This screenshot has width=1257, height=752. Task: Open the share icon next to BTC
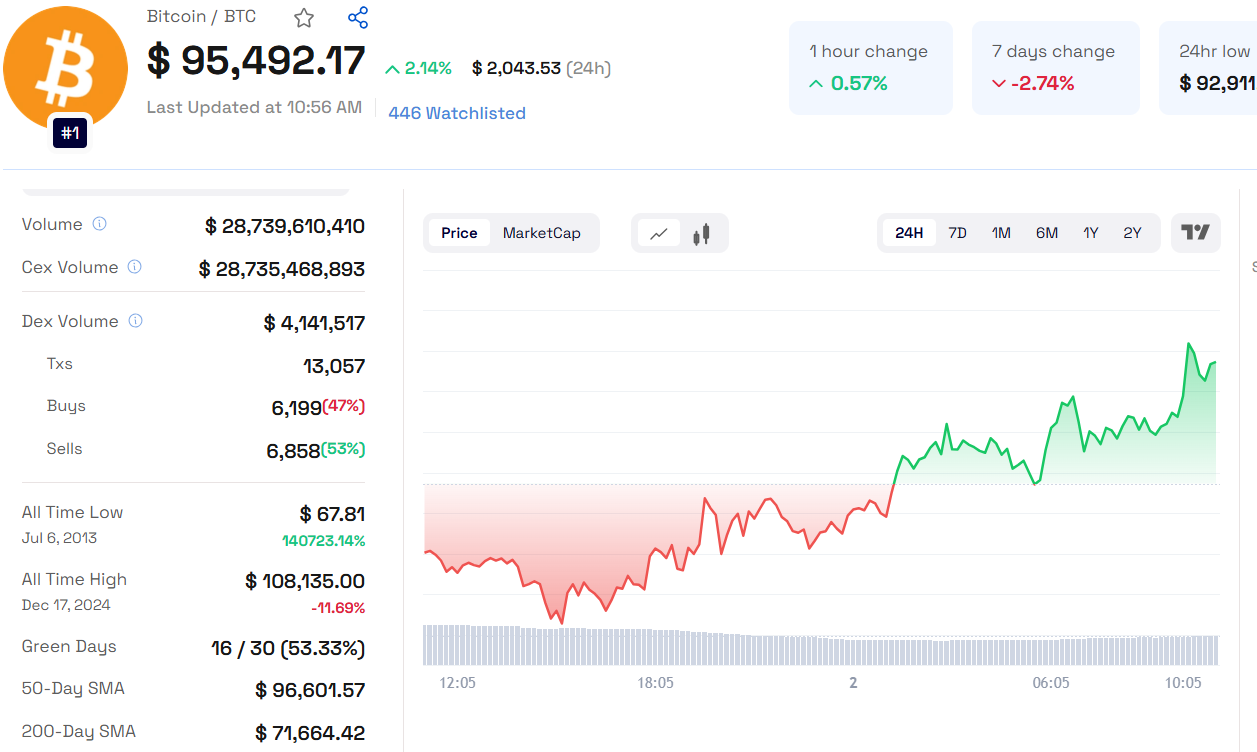pyautogui.click(x=358, y=17)
